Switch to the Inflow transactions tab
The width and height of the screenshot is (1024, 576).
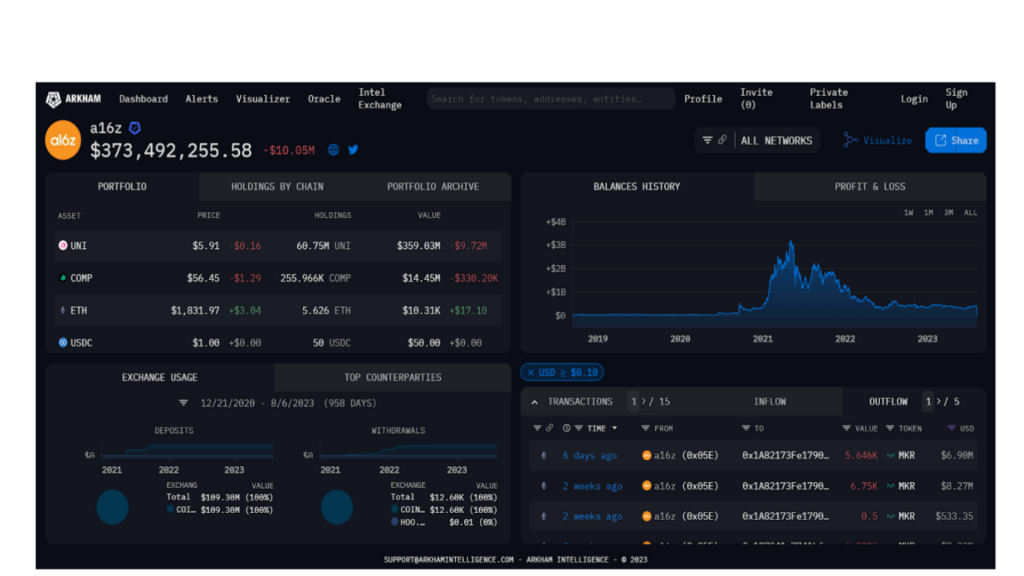point(770,402)
